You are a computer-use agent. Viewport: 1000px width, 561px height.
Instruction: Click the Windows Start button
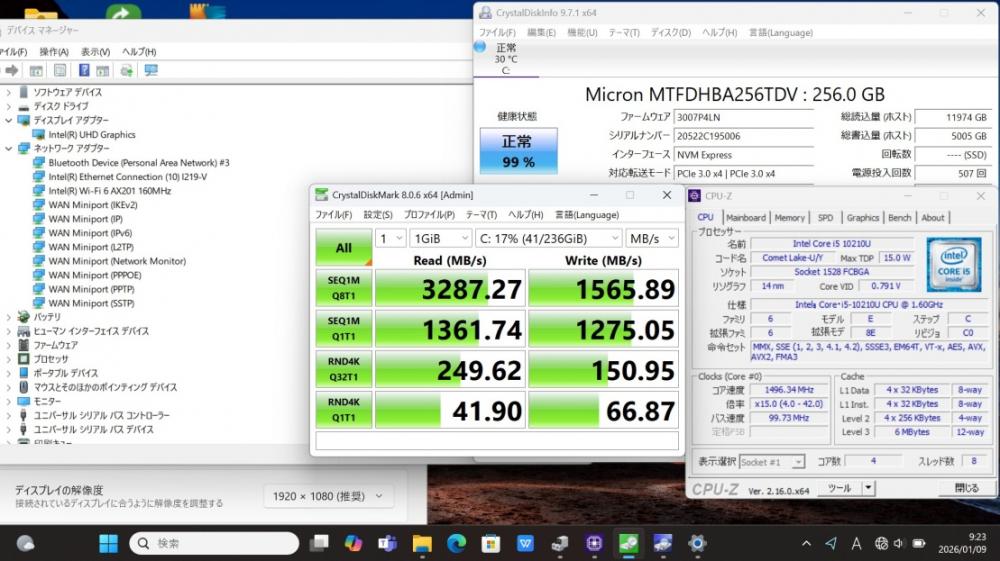[107, 543]
